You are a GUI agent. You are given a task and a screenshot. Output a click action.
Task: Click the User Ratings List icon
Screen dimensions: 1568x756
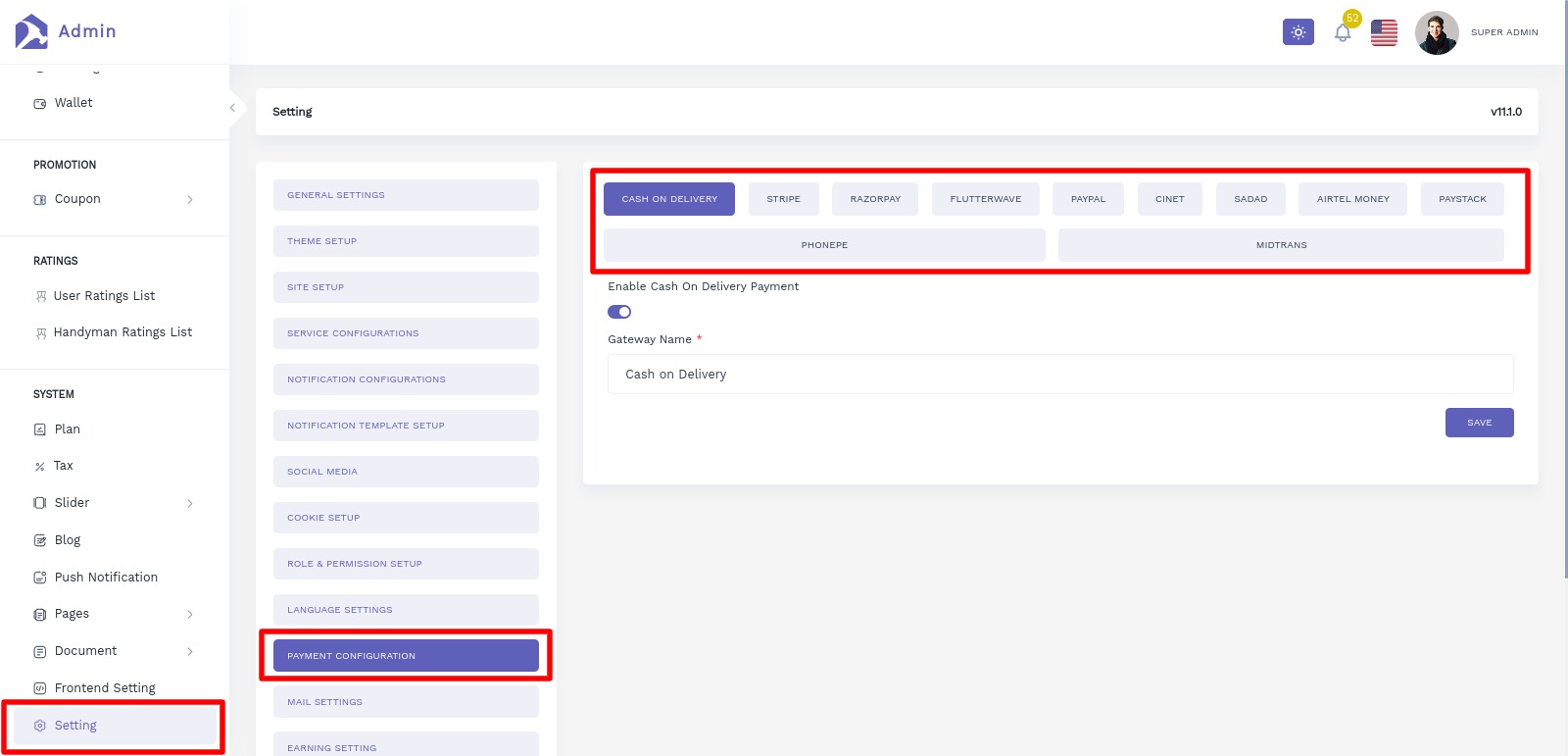click(x=41, y=296)
